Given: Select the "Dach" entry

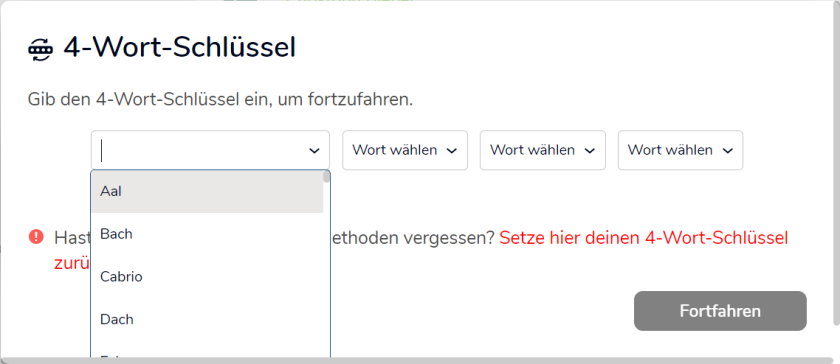Looking at the screenshot, I should point(207,320).
